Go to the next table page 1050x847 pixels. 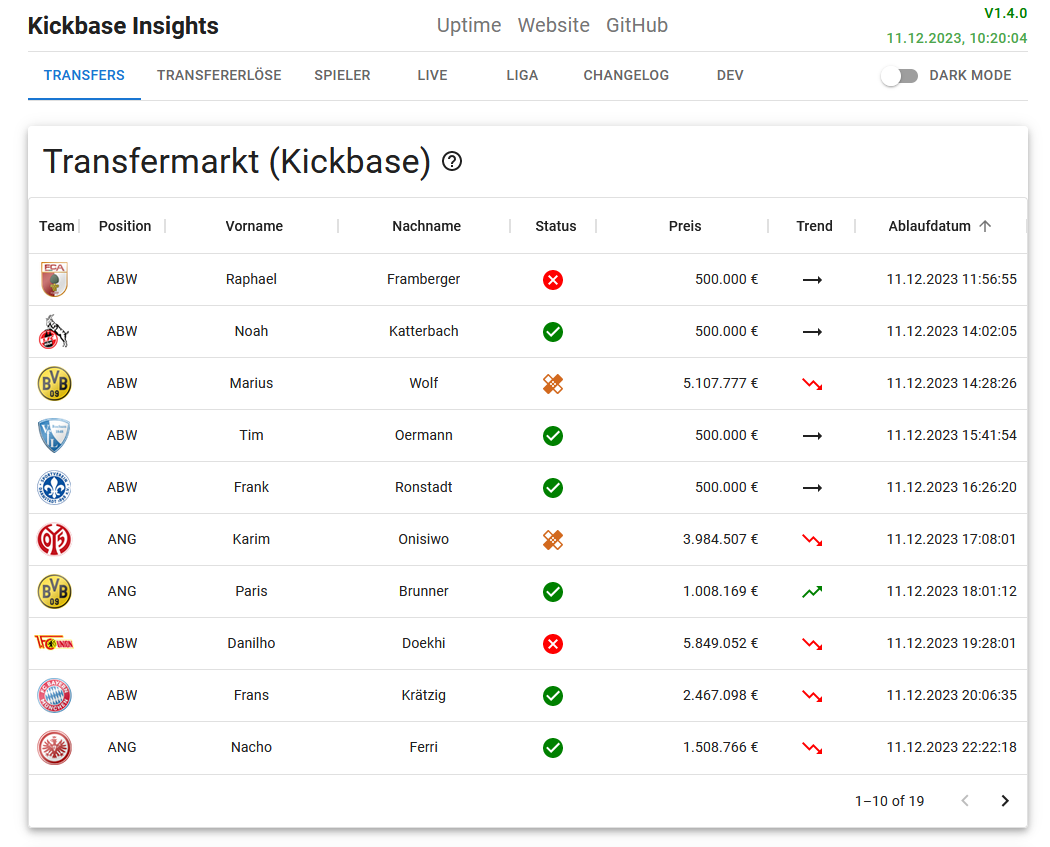[x=1005, y=801]
